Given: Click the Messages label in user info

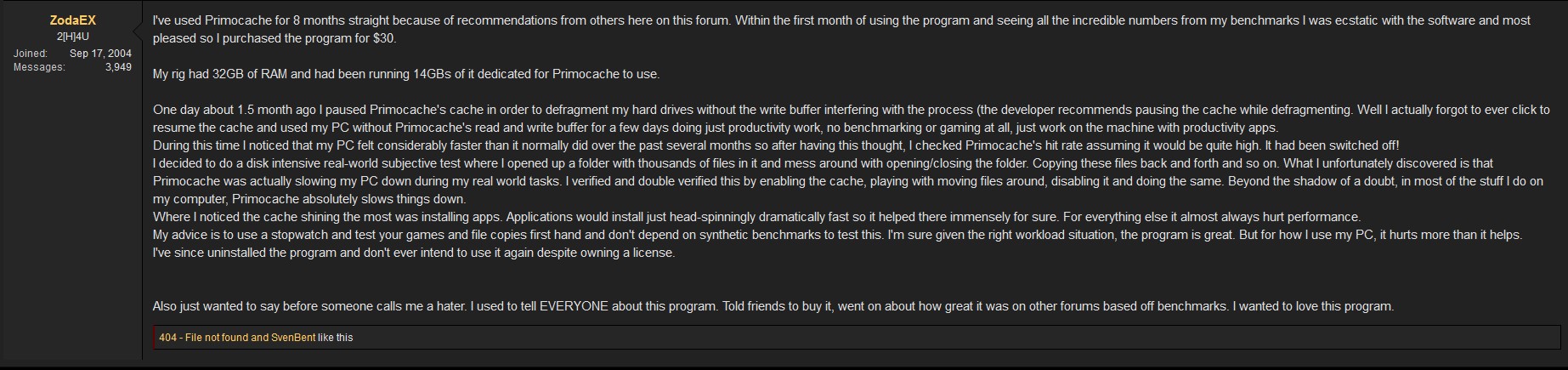Looking at the screenshot, I should pyautogui.click(x=39, y=67).
